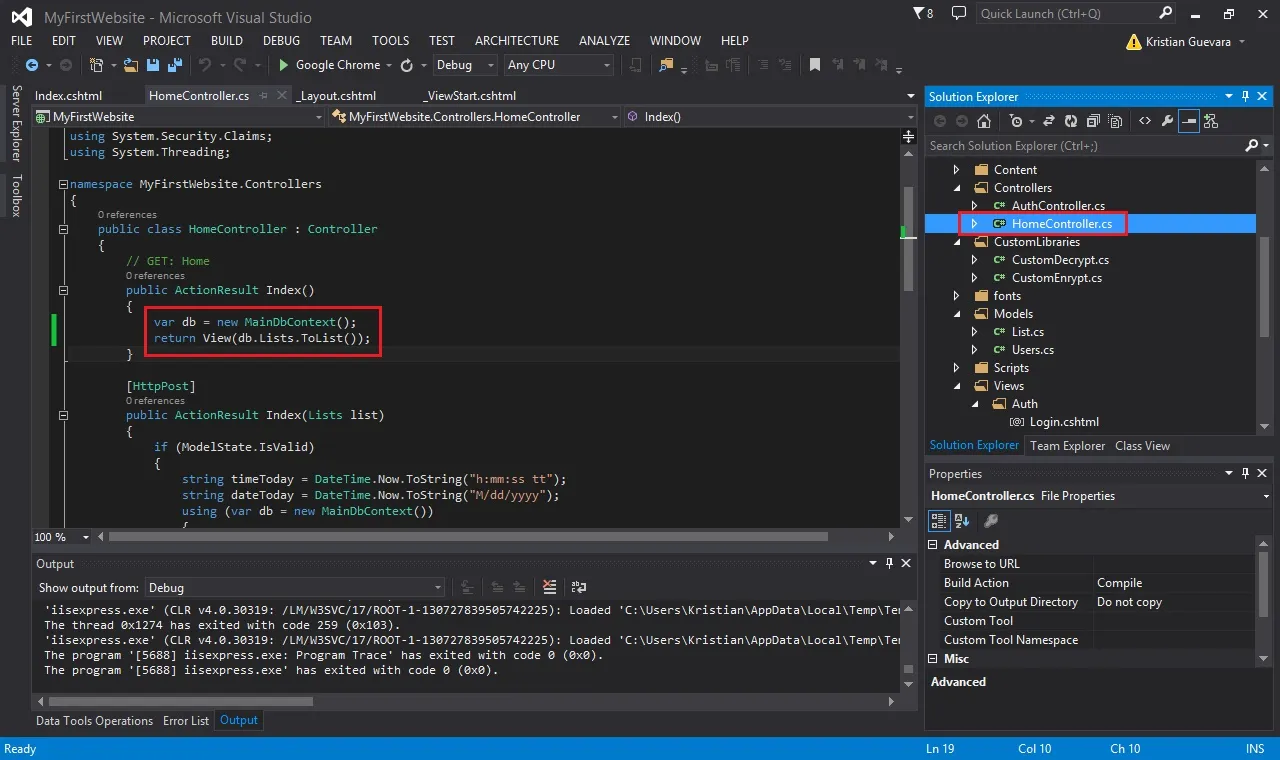Toggle Show All Files in Solution Explorer
Viewport: 1280px width, 760px height.
click(1115, 121)
